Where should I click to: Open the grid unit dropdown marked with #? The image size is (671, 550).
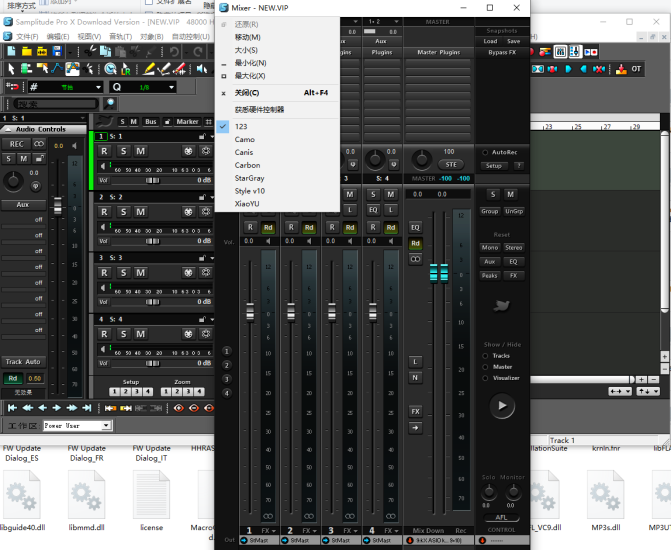pyautogui.click(x=66, y=87)
